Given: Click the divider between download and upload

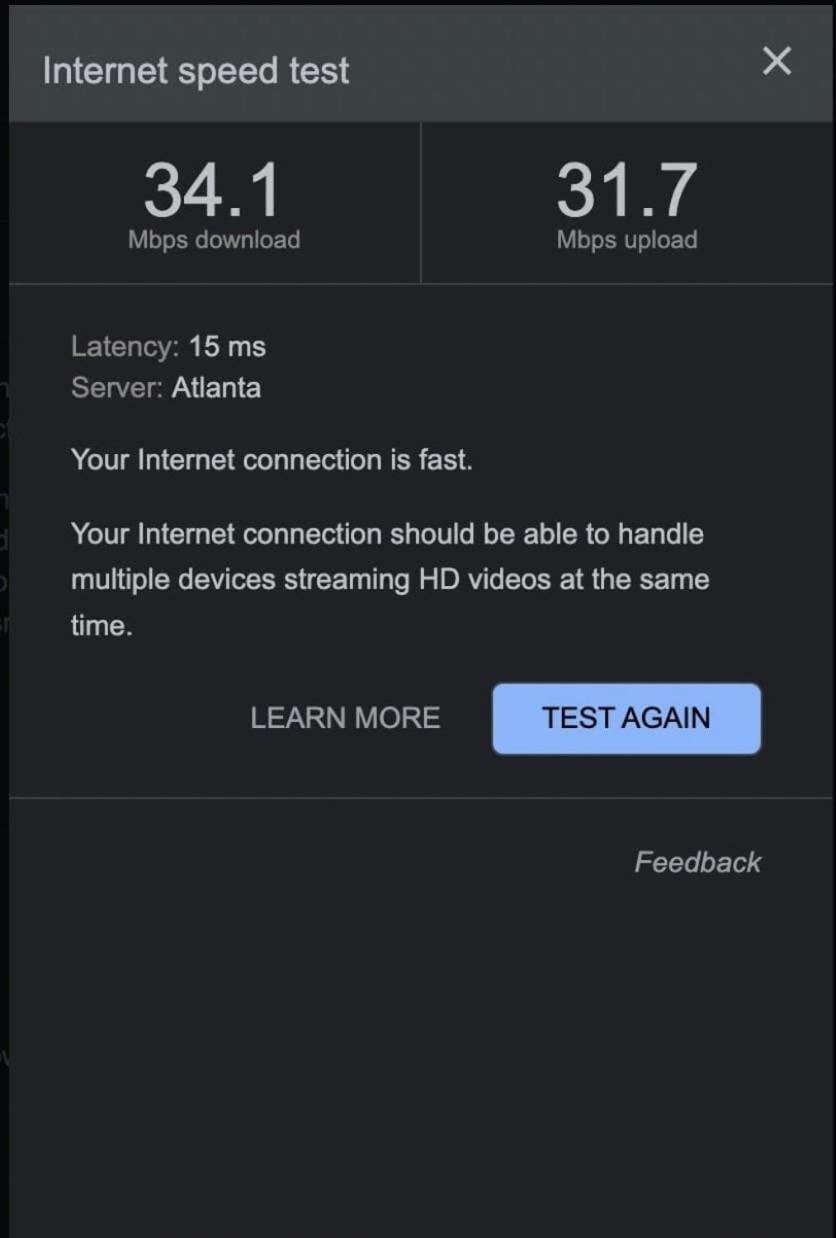Looking at the screenshot, I should [421, 203].
